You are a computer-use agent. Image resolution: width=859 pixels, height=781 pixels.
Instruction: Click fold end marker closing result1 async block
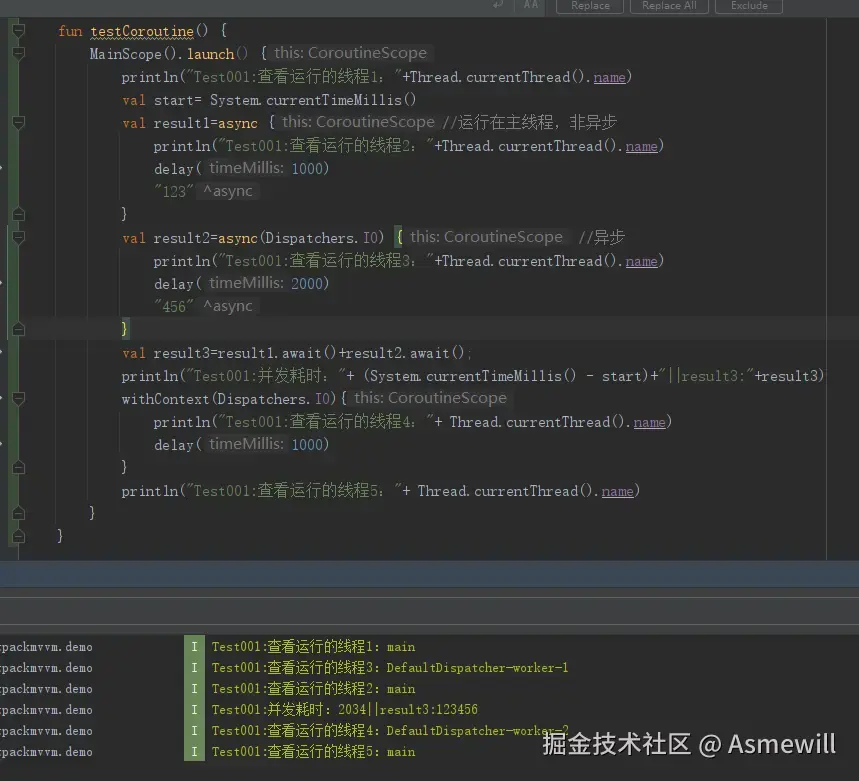[18, 214]
